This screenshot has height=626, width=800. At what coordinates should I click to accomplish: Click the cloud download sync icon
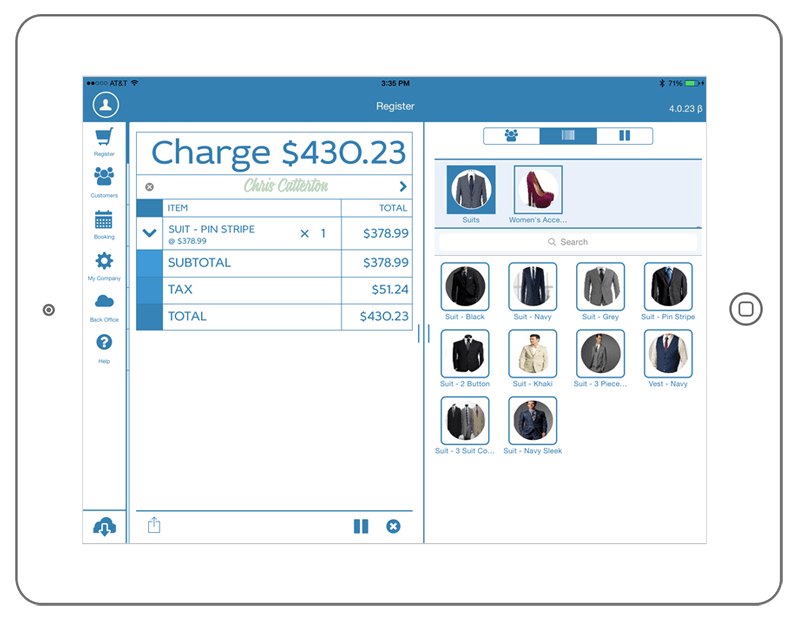(104, 527)
